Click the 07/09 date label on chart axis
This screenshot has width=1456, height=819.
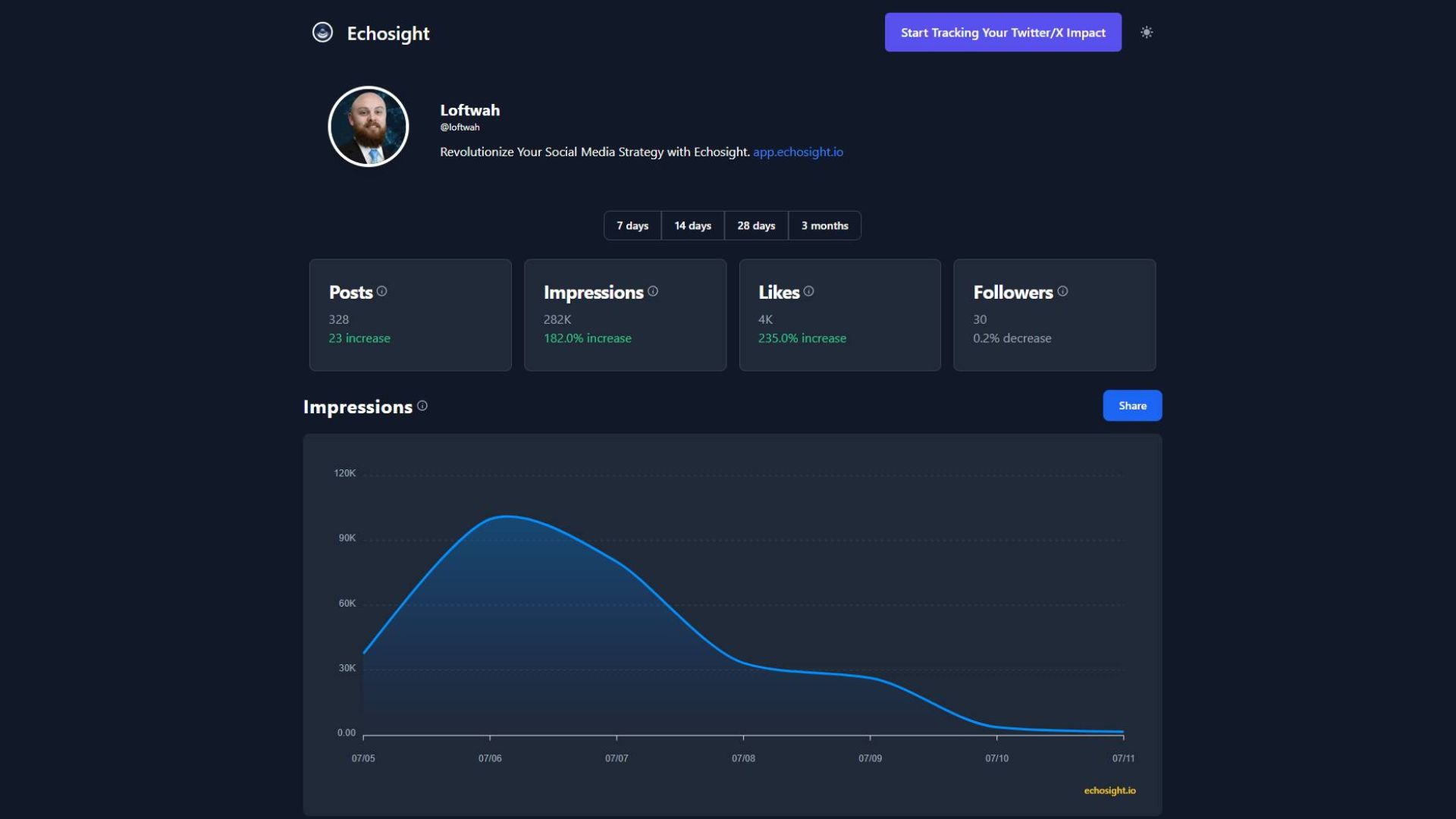coord(871,758)
